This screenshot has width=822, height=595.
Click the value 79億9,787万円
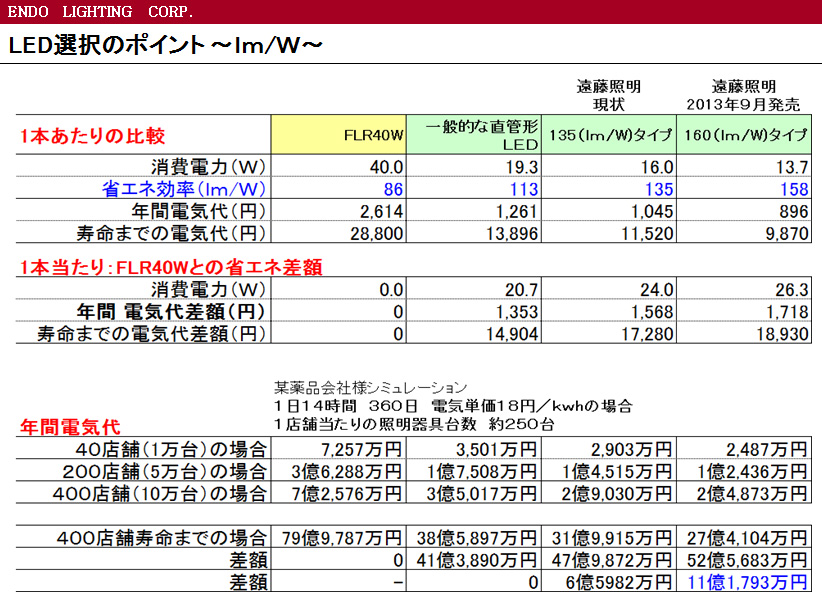pyautogui.click(x=342, y=538)
